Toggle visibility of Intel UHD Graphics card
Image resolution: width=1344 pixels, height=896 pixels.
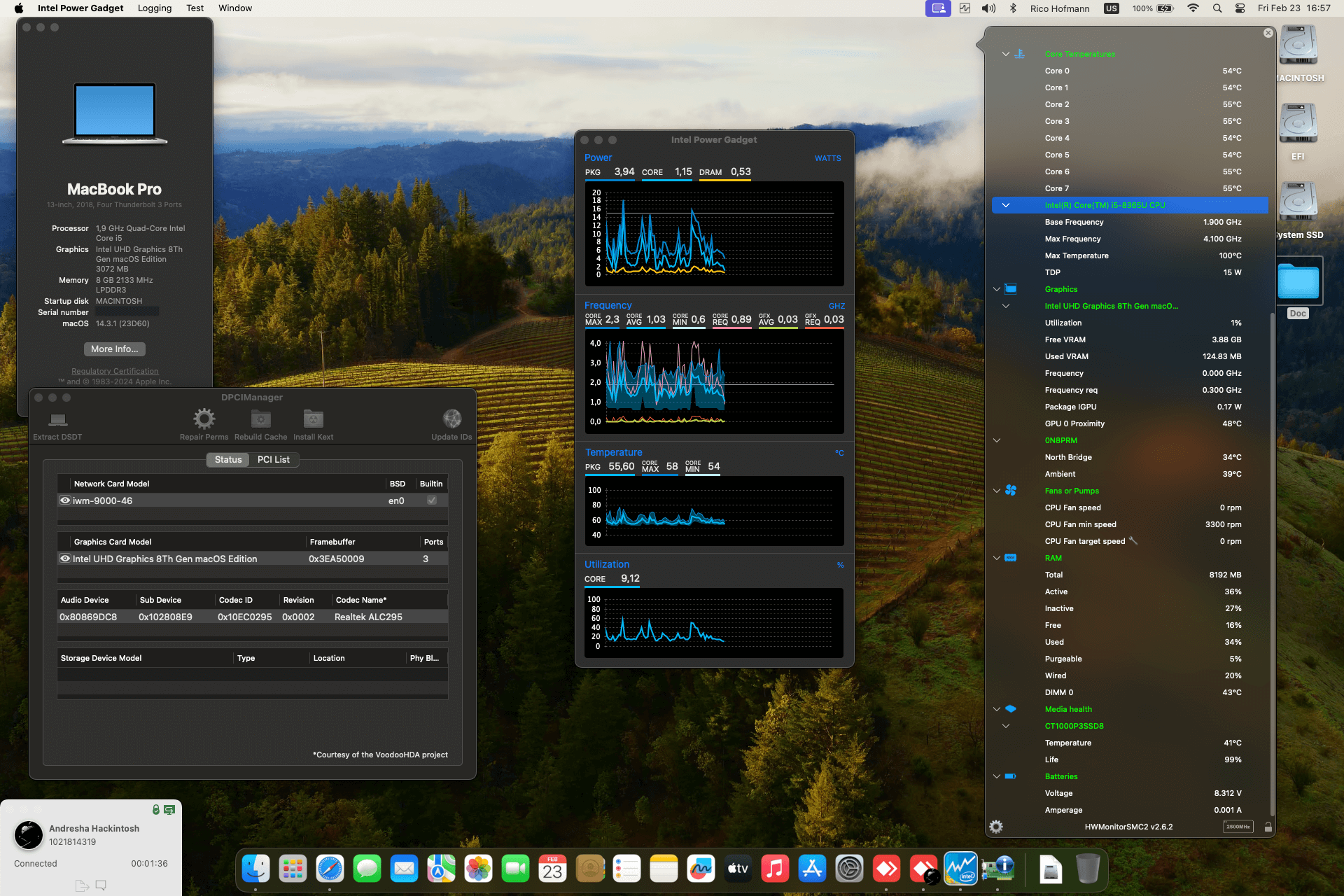pos(65,559)
